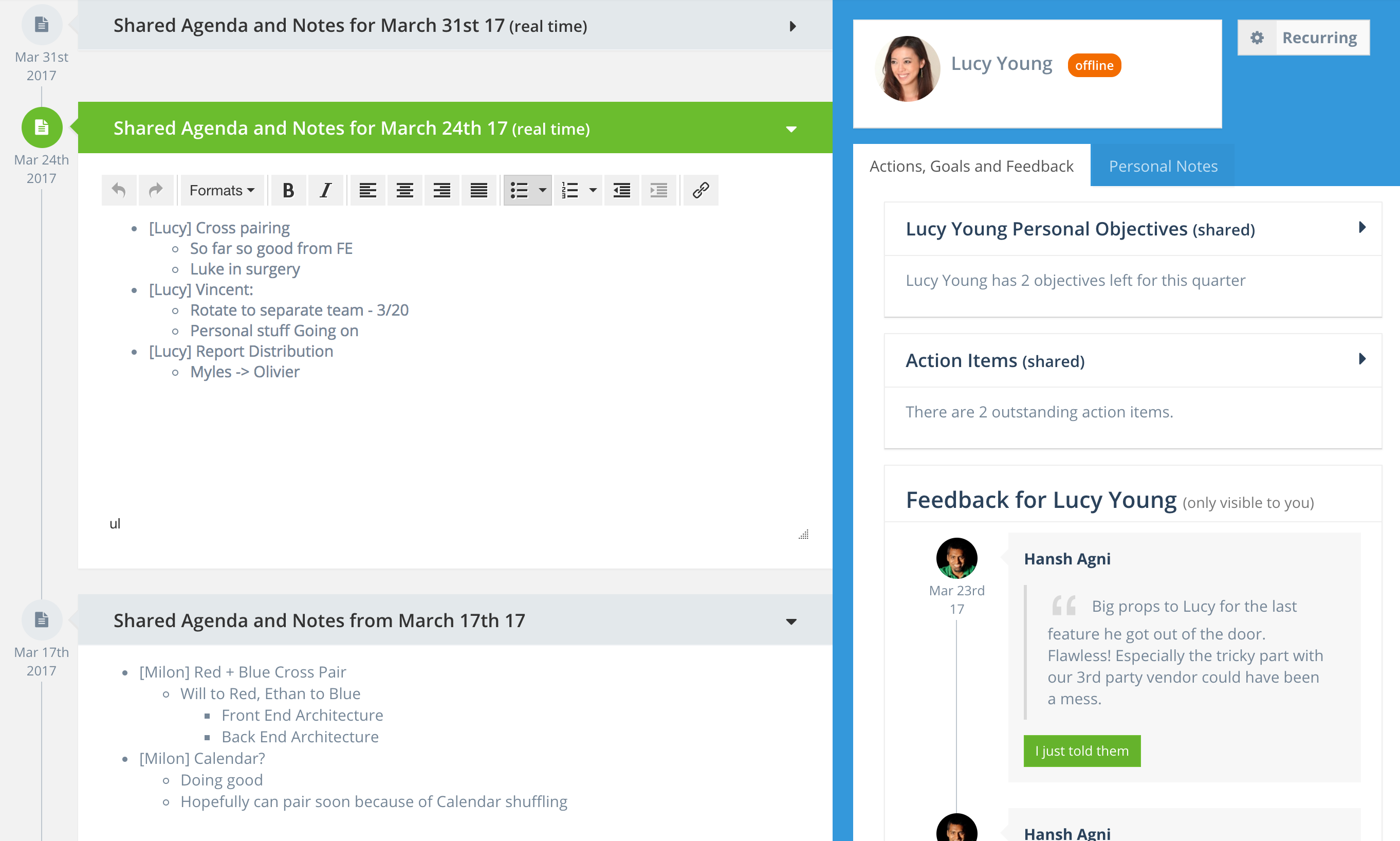
Task: Click '[Milon] Calendar?' bullet
Action: 201,758
